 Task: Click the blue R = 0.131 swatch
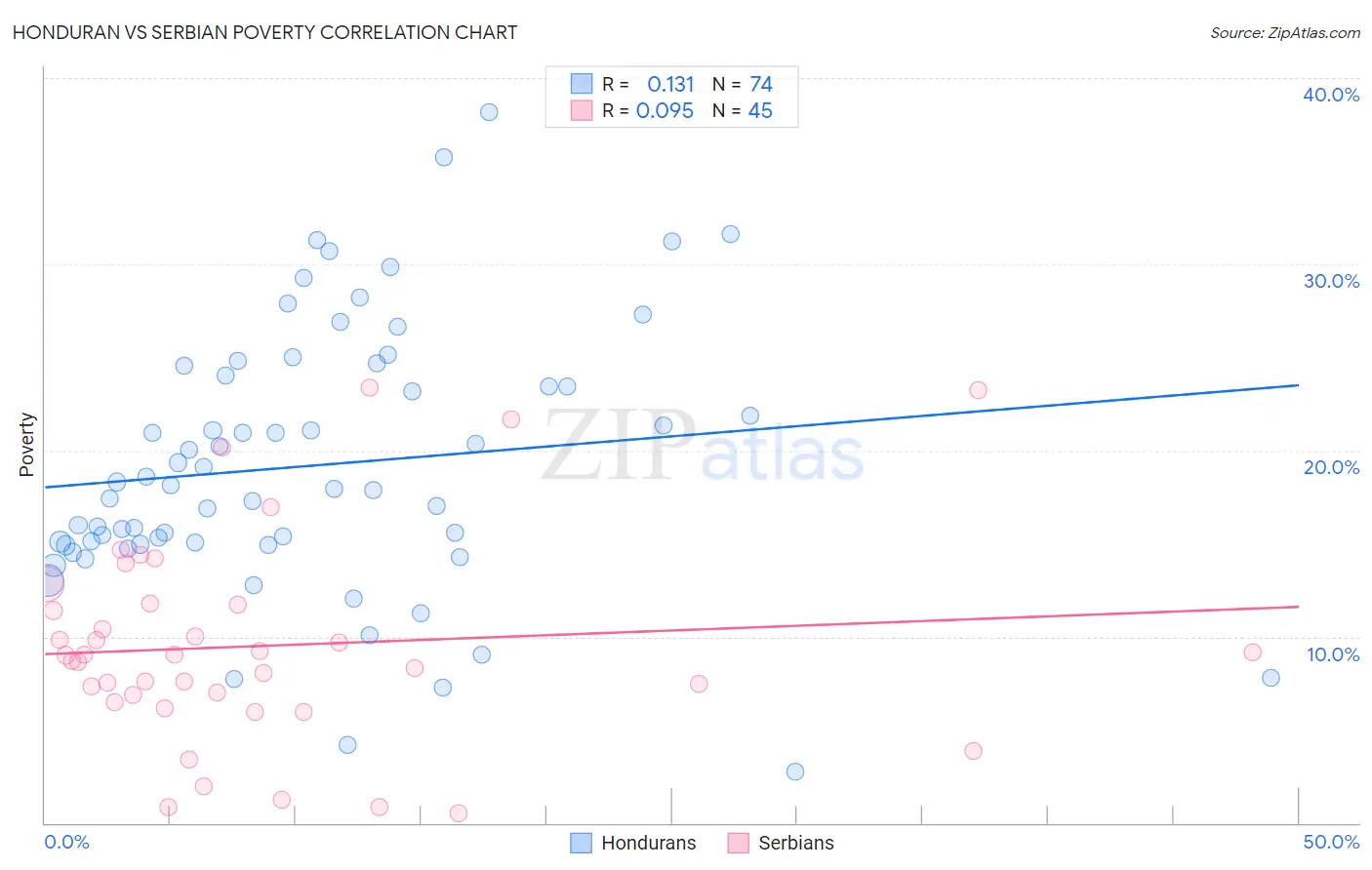[x=582, y=84]
